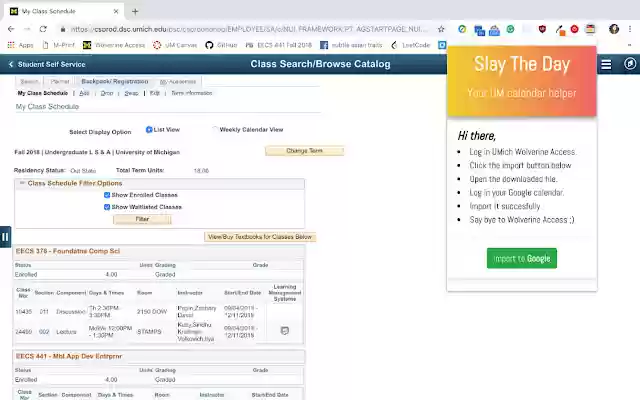Screen dimensions: 640x400
Task: Click the site lock icon in address bar
Action: pos(62,29)
